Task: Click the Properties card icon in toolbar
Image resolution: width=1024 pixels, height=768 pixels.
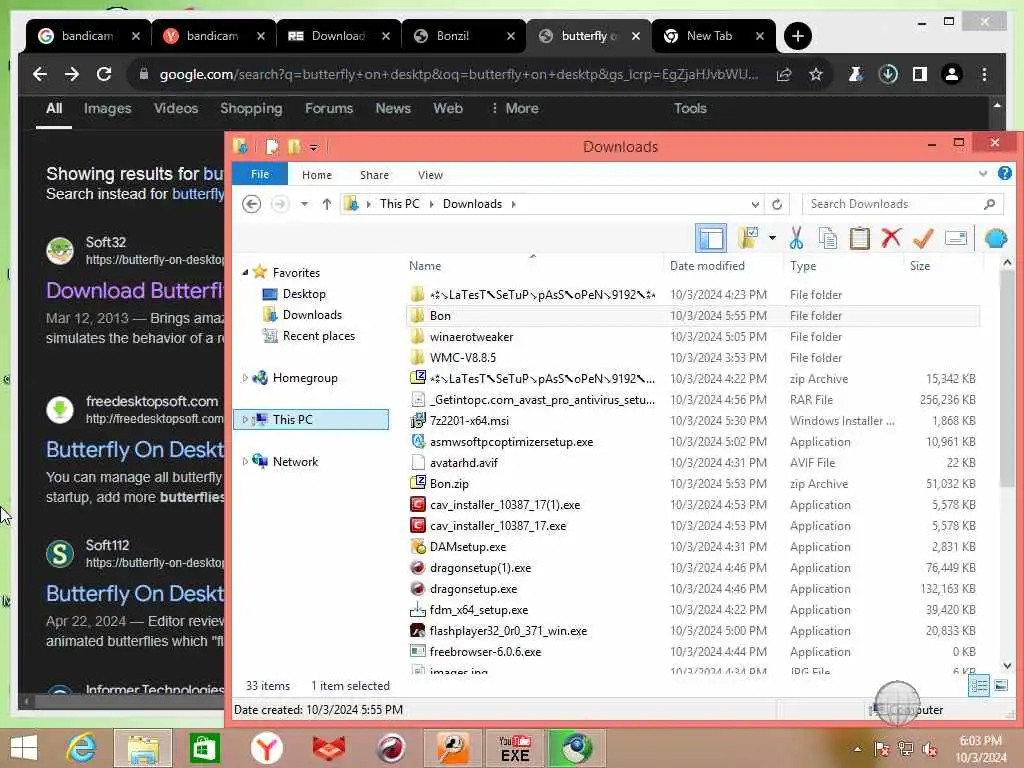Action: pyautogui.click(x=955, y=238)
